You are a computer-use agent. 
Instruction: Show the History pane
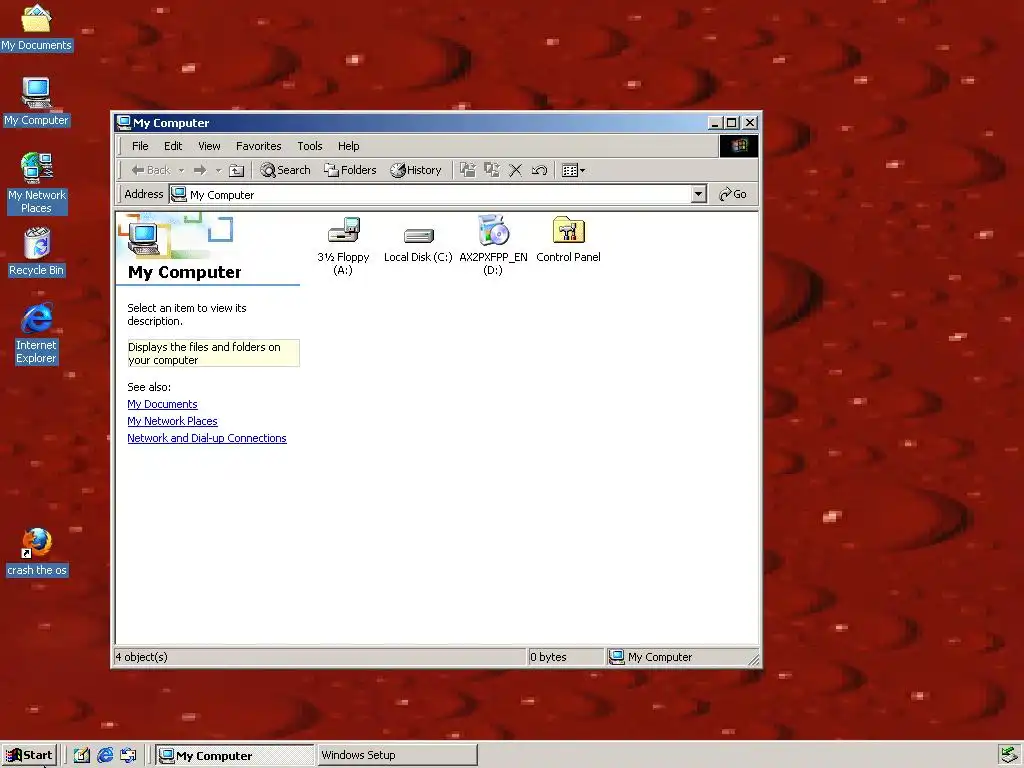[416, 170]
